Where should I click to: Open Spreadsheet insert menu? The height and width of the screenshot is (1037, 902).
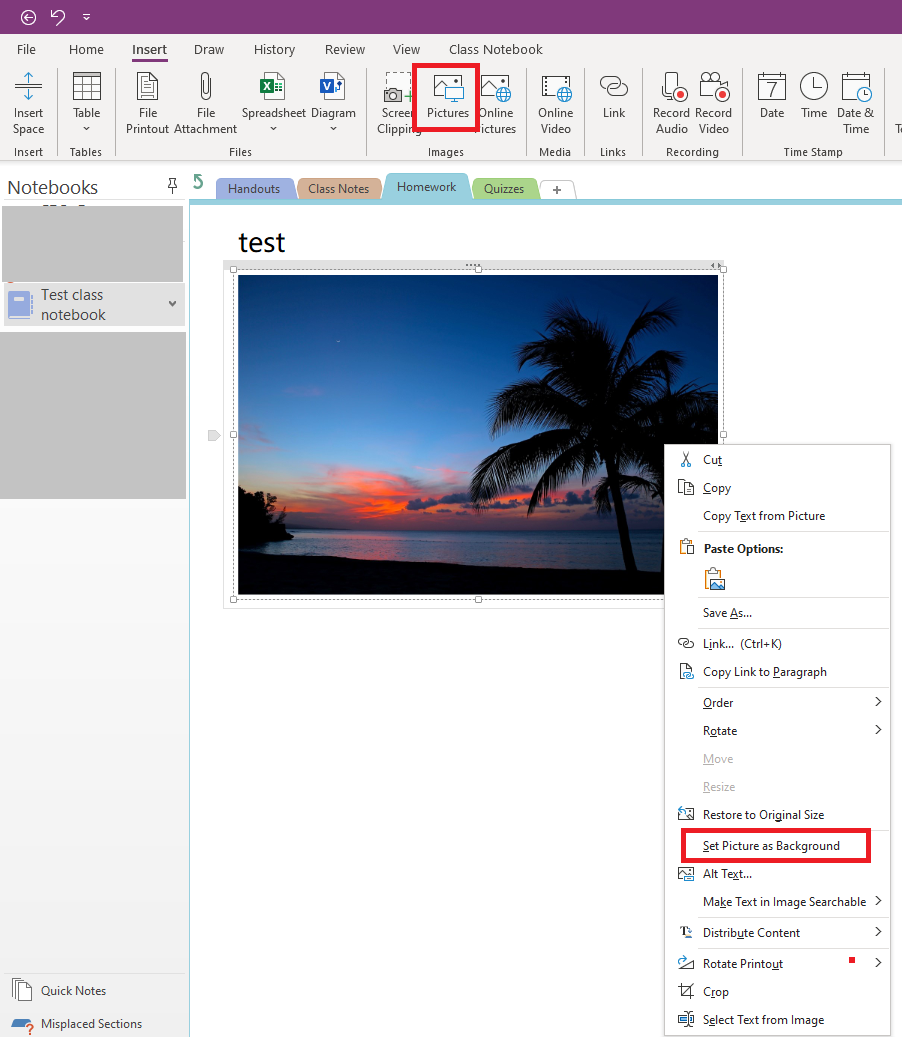(274, 103)
